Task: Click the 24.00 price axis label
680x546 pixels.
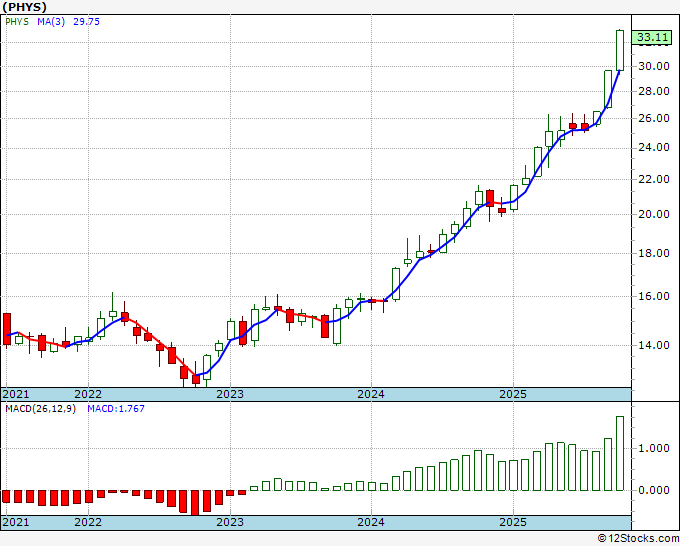Action: pyautogui.click(x=654, y=147)
